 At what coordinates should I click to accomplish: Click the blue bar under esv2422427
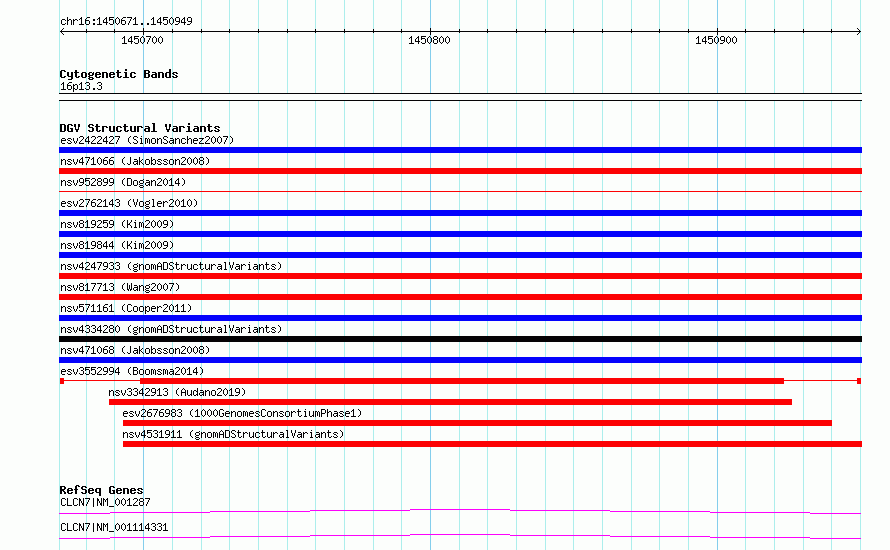coord(460,150)
